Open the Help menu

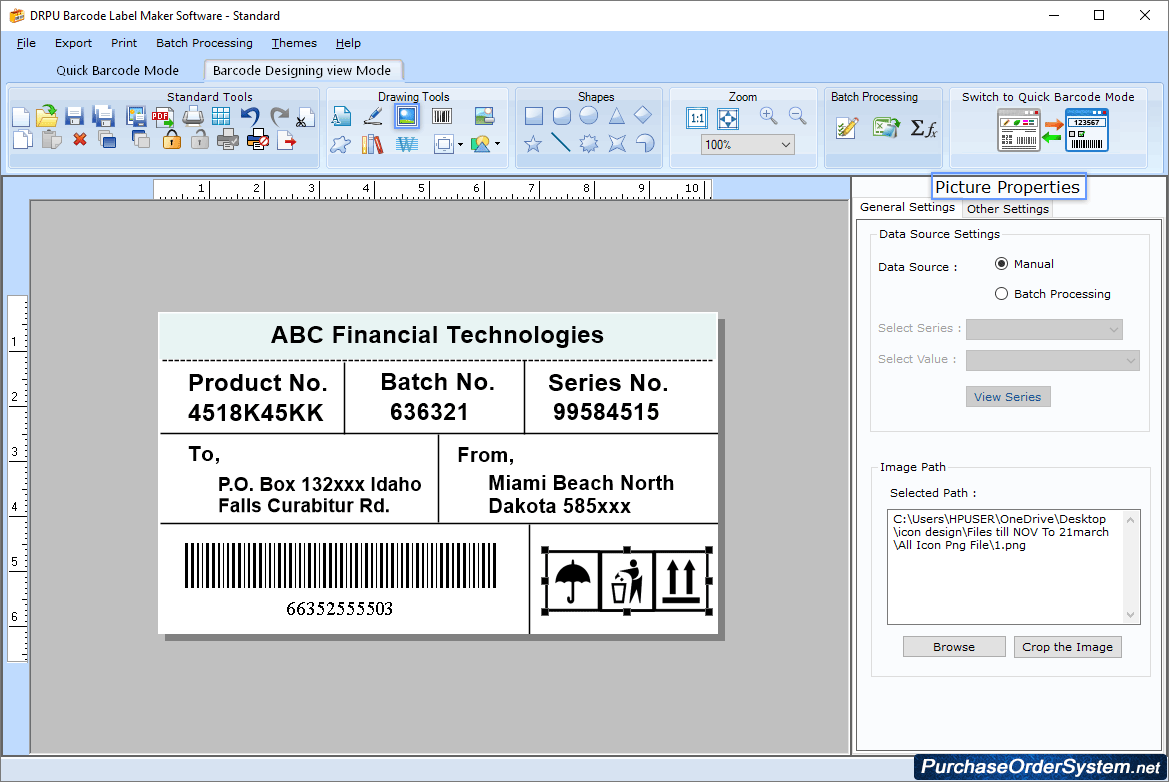(348, 43)
